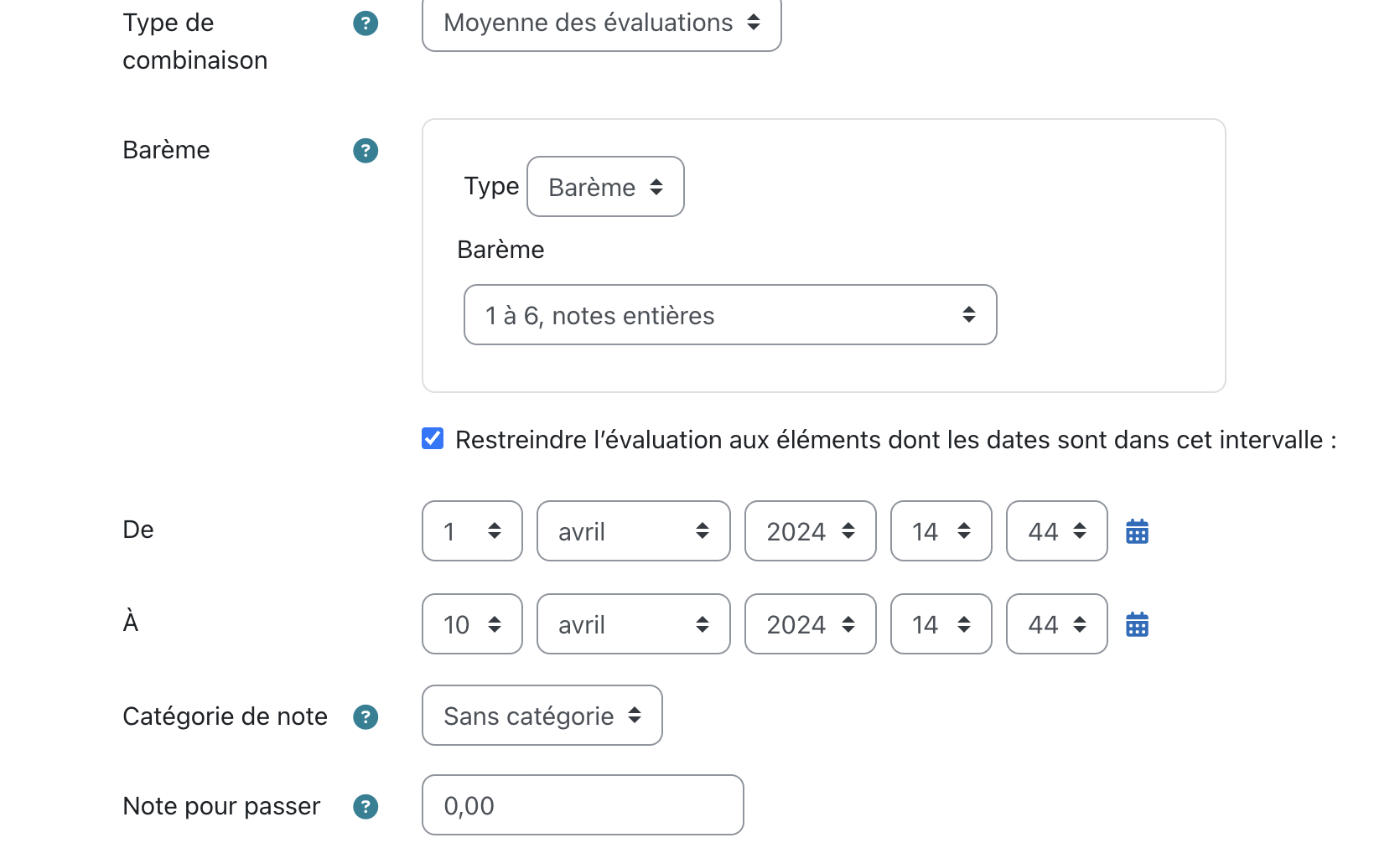Open the Type Barème dropdown

605,187
